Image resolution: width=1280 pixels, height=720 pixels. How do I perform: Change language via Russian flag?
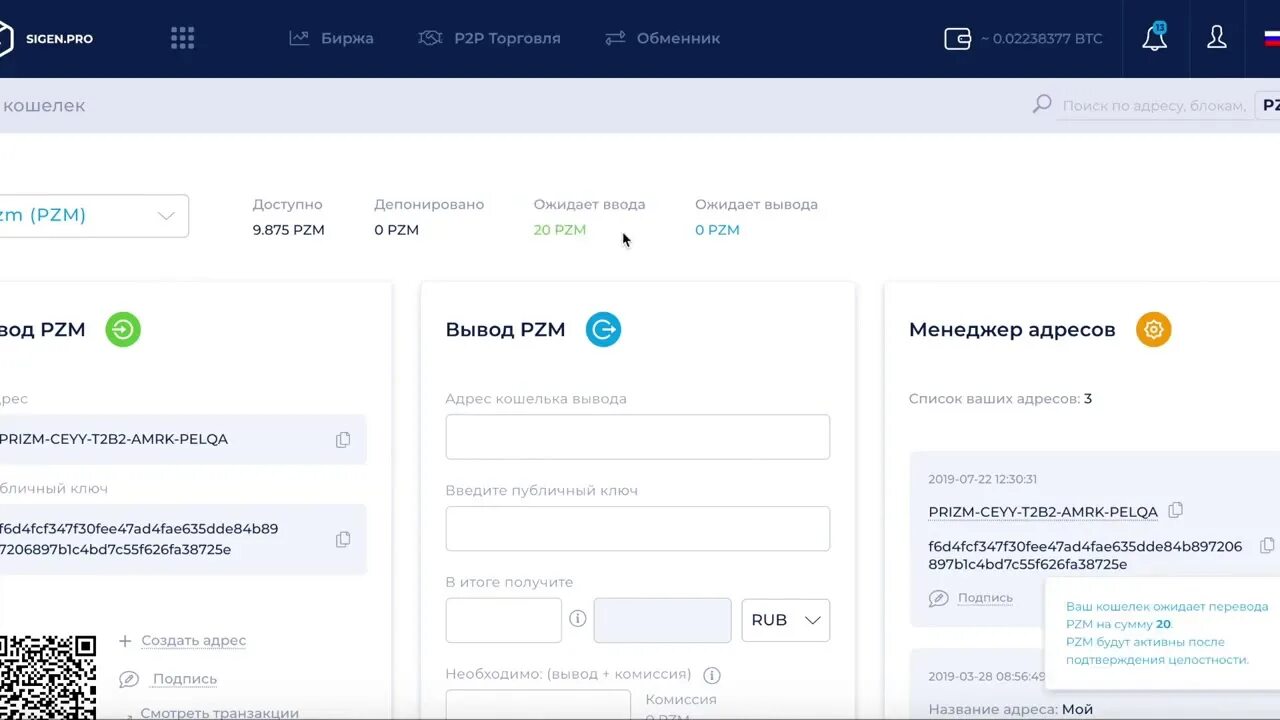[1272, 38]
